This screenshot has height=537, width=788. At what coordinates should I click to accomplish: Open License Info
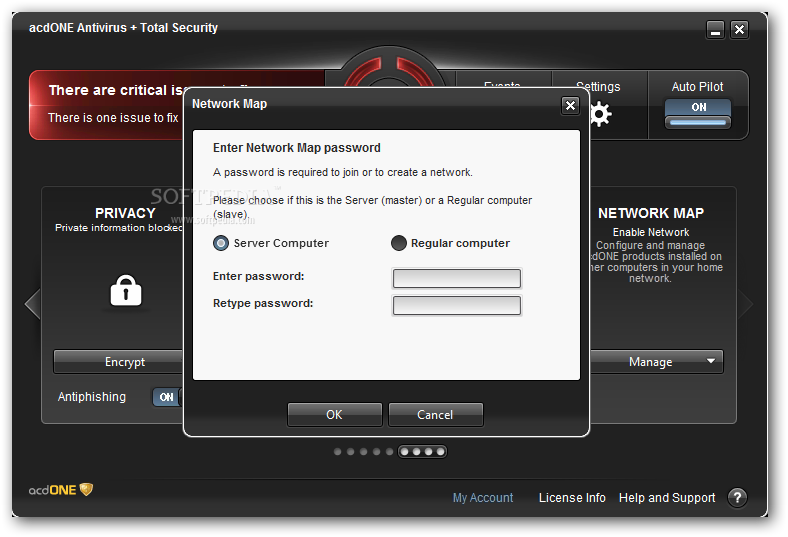(x=572, y=498)
